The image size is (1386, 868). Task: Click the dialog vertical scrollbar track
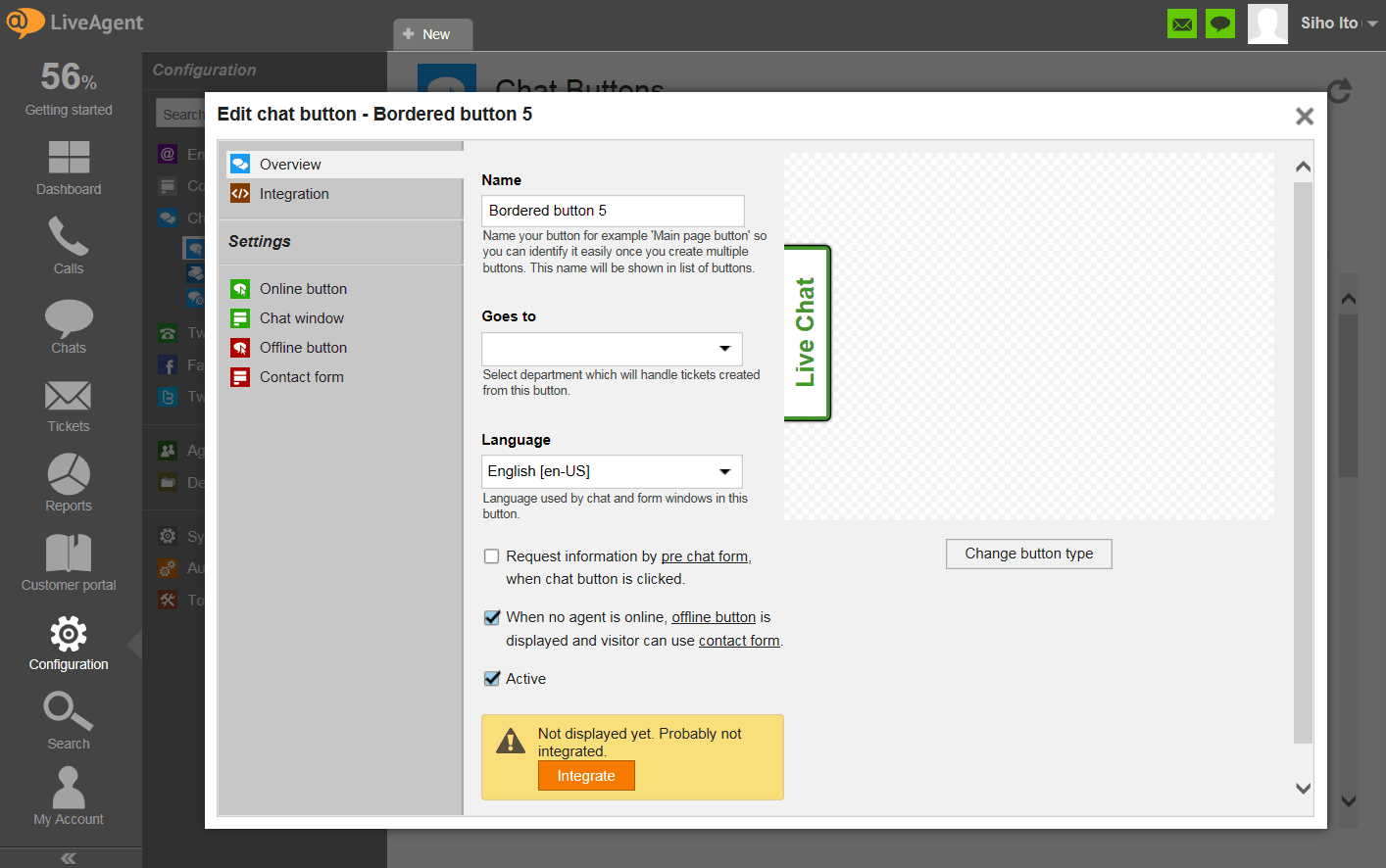(x=1303, y=462)
